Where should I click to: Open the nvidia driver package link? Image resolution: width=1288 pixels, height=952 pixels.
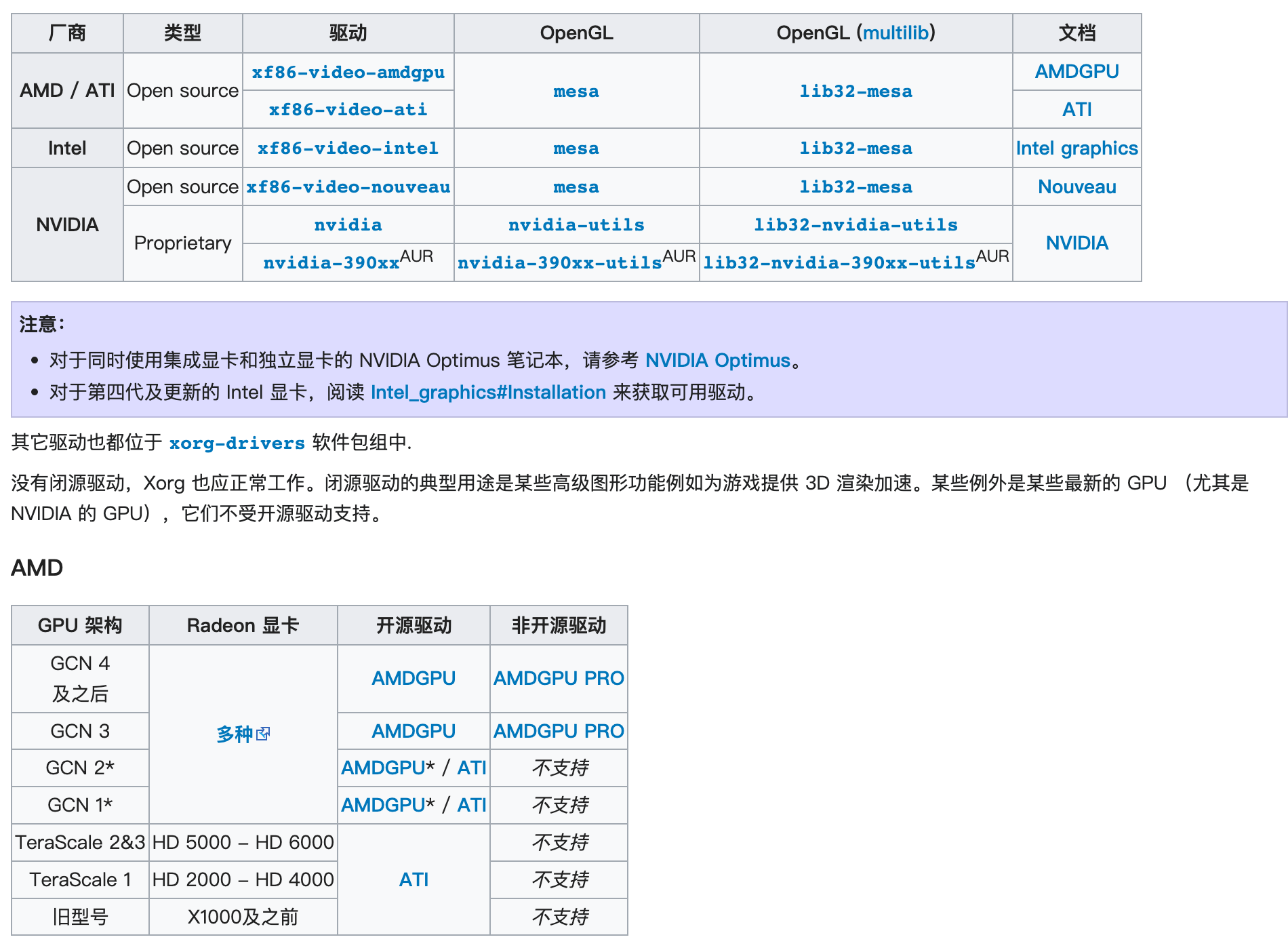pos(348,224)
